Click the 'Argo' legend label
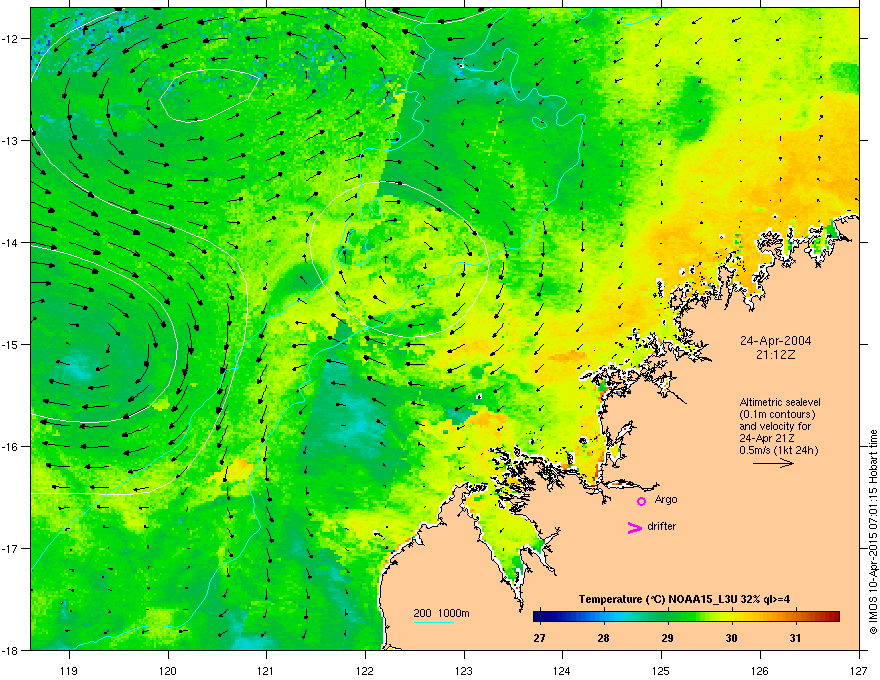This screenshot has width=880, height=680. pyautogui.click(x=666, y=499)
